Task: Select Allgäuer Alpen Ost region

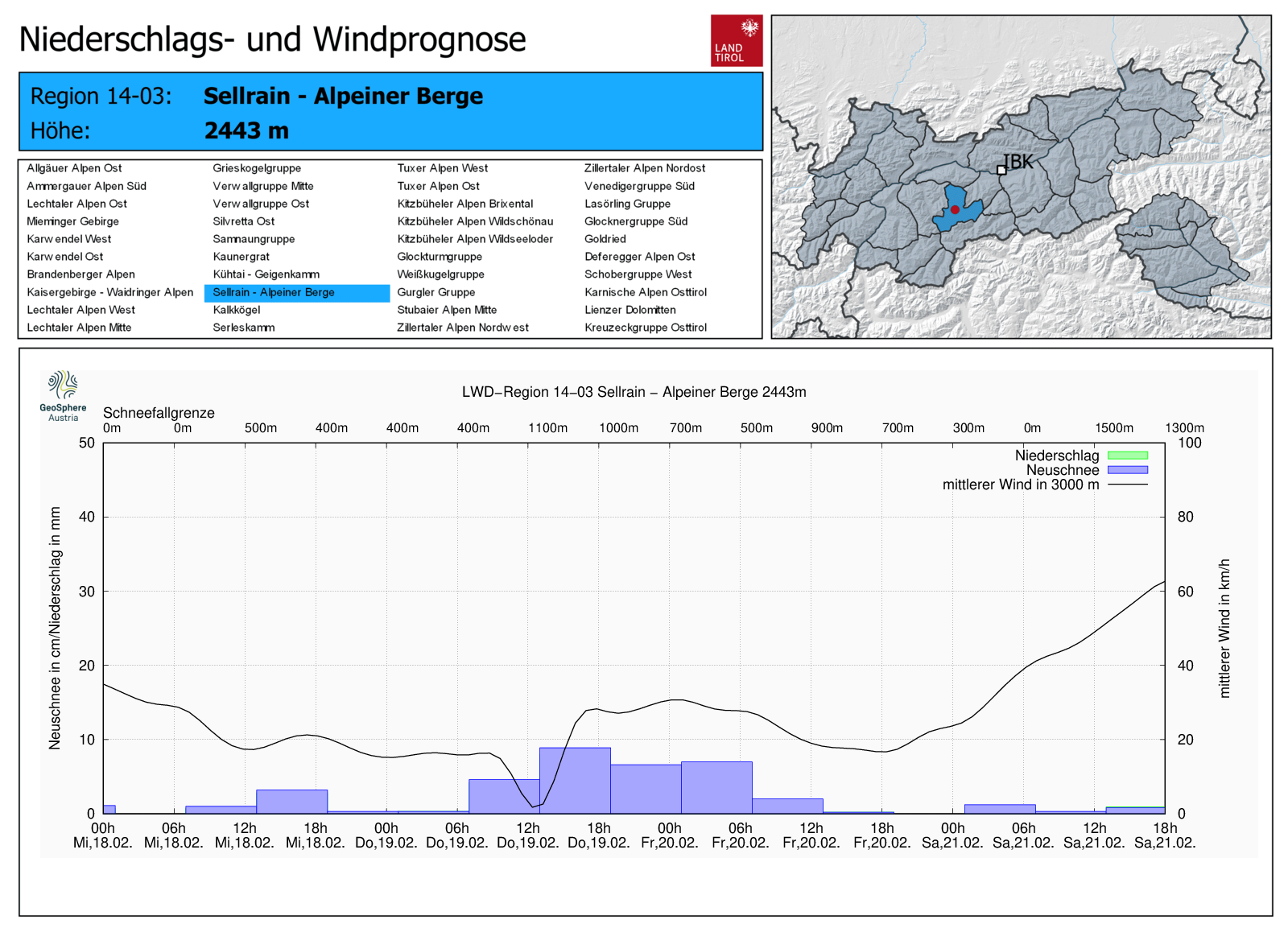Action: pyautogui.click(x=74, y=168)
